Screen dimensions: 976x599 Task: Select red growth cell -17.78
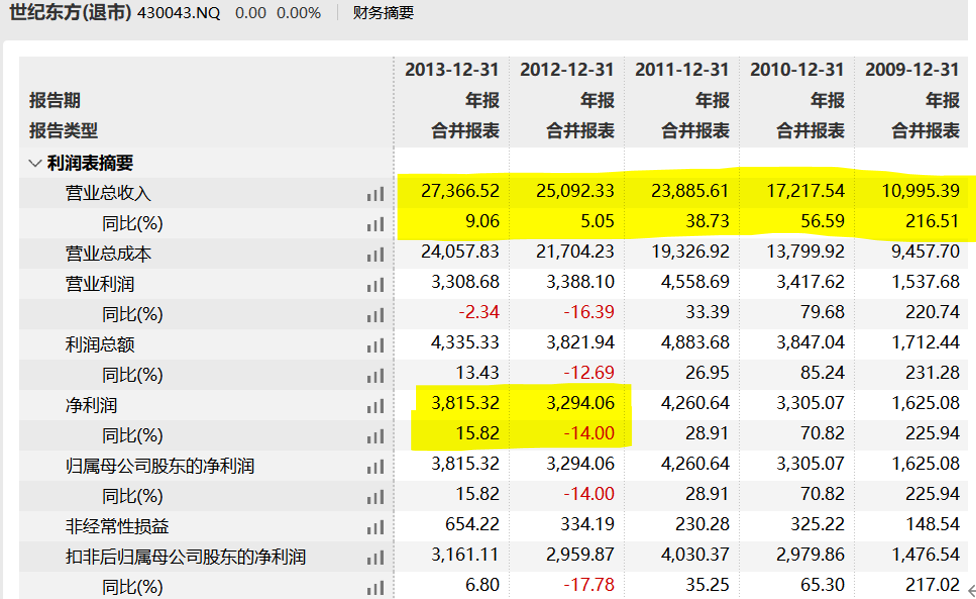point(589,585)
